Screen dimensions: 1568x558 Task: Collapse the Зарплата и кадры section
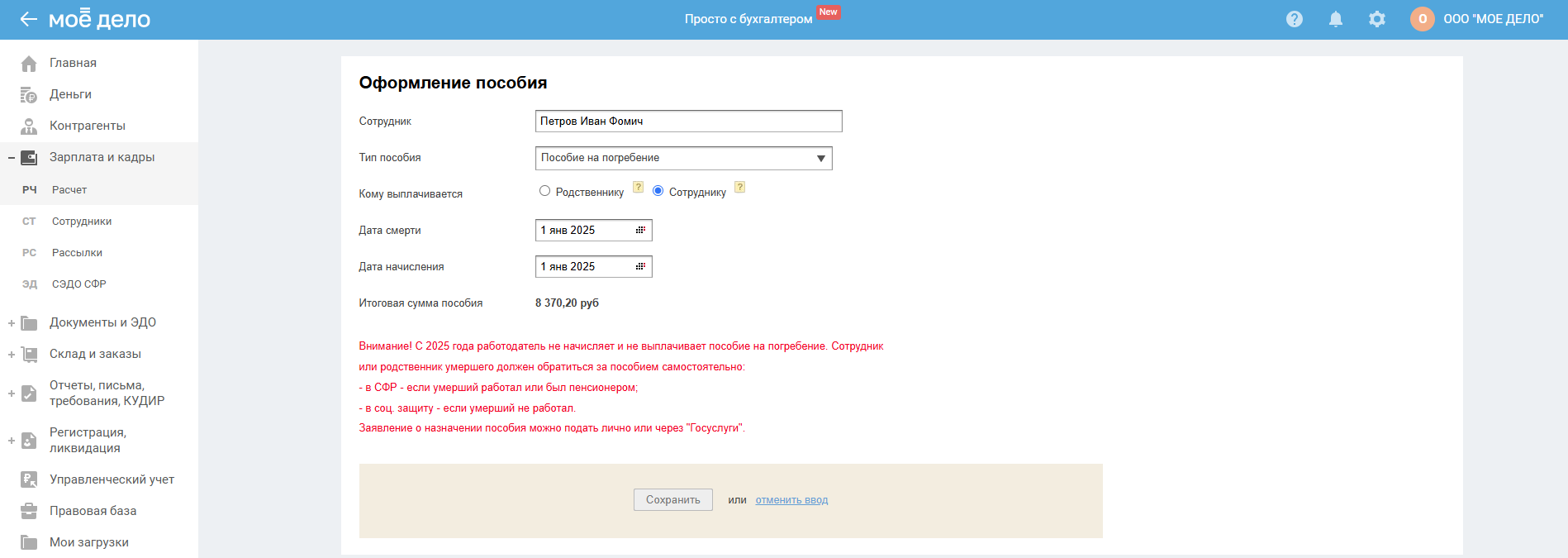coord(12,158)
